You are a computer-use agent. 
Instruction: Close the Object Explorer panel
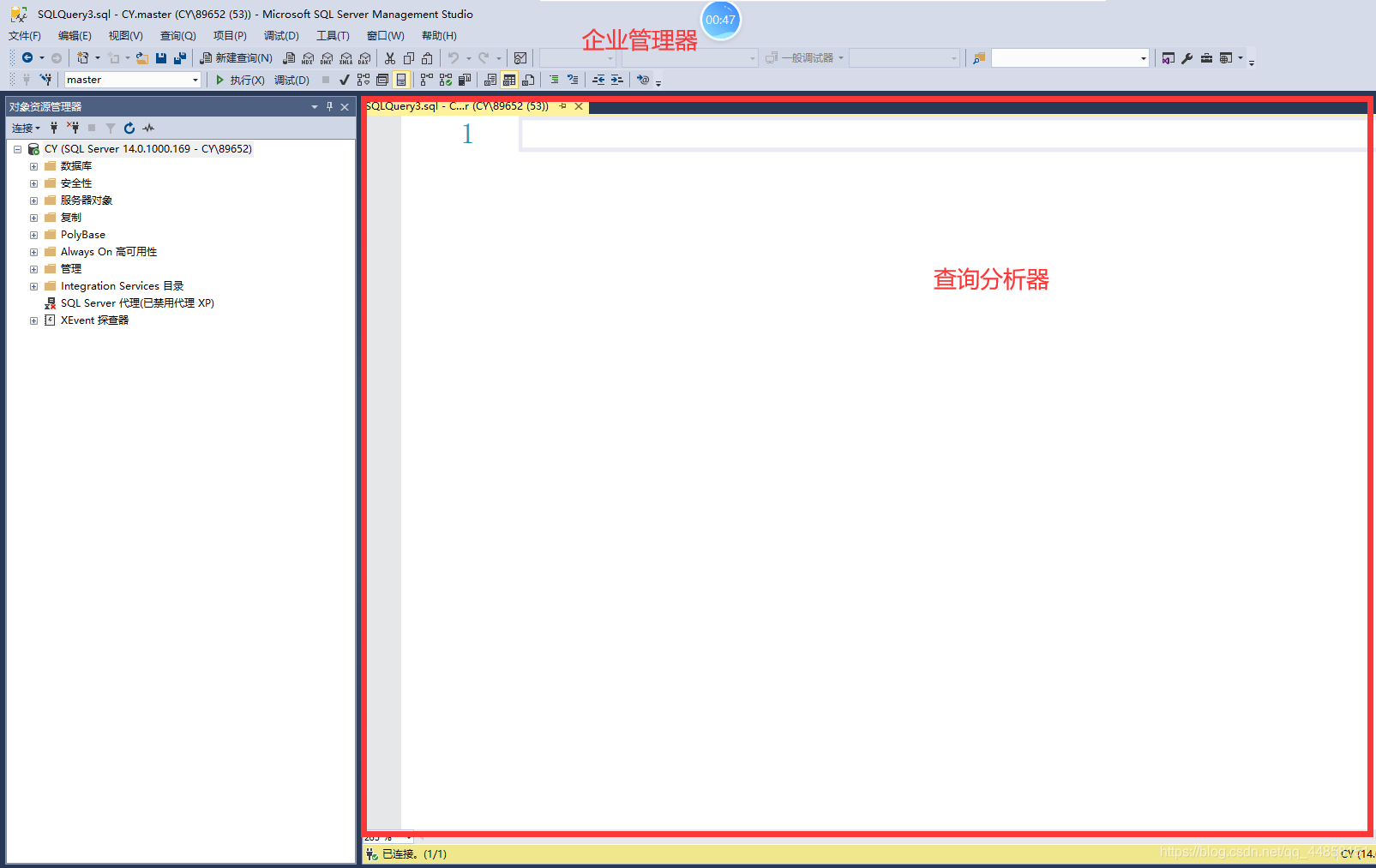tap(345, 106)
